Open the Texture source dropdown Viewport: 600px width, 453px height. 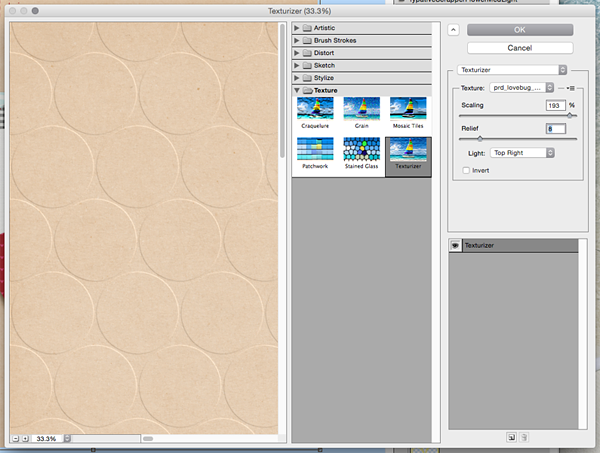522,88
